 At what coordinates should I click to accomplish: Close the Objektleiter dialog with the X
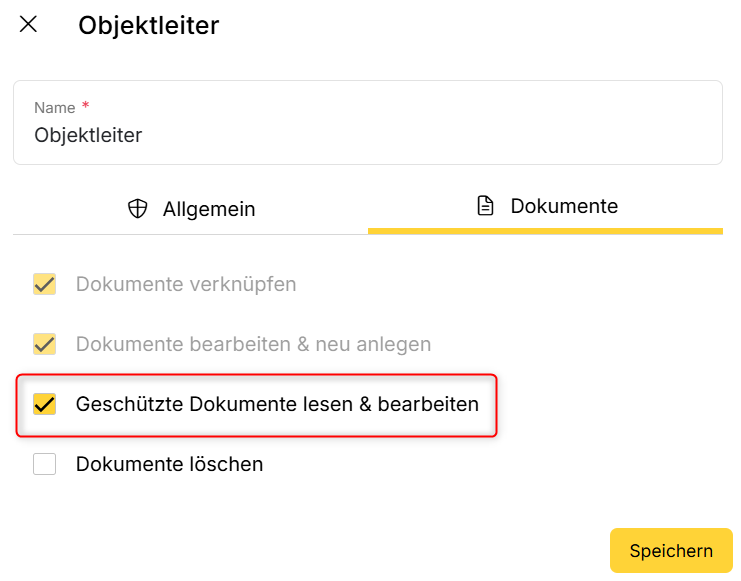pyautogui.click(x=28, y=25)
